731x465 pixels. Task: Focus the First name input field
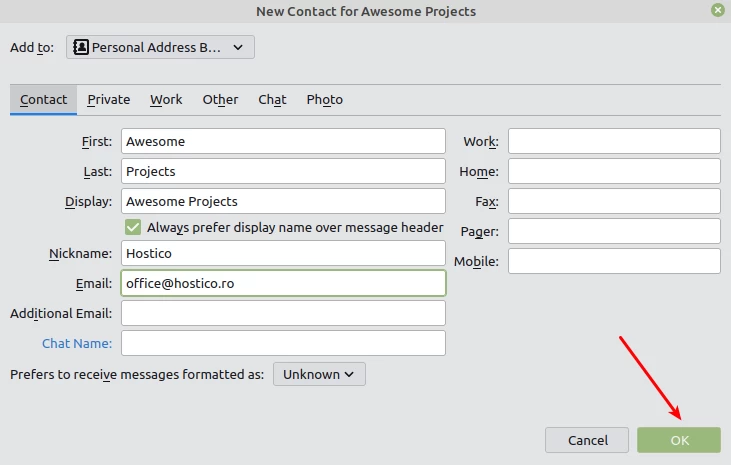click(283, 141)
